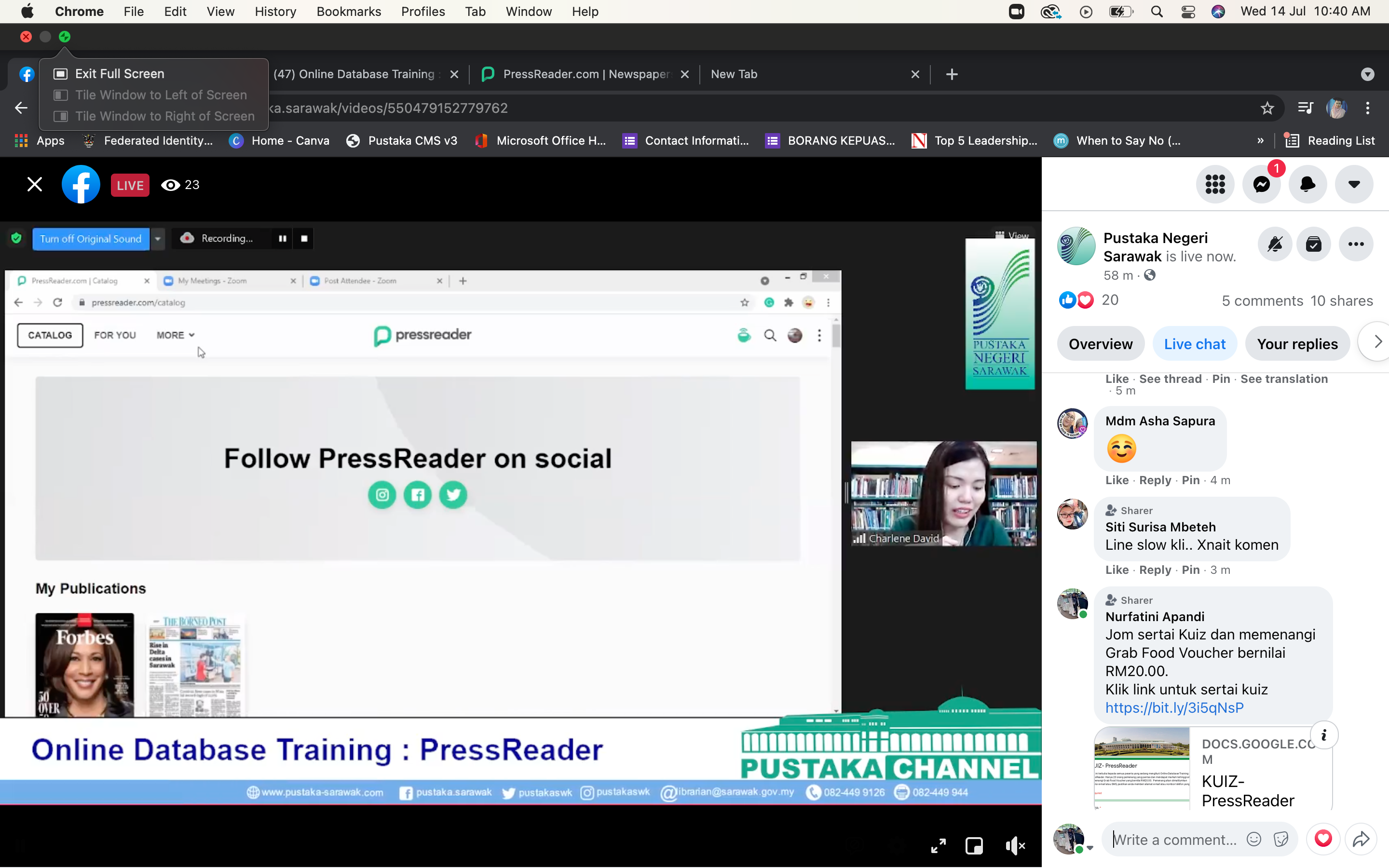Screen dimensions: 1389x868
Task: Switch to the Live chat tab
Action: coord(1195,344)
